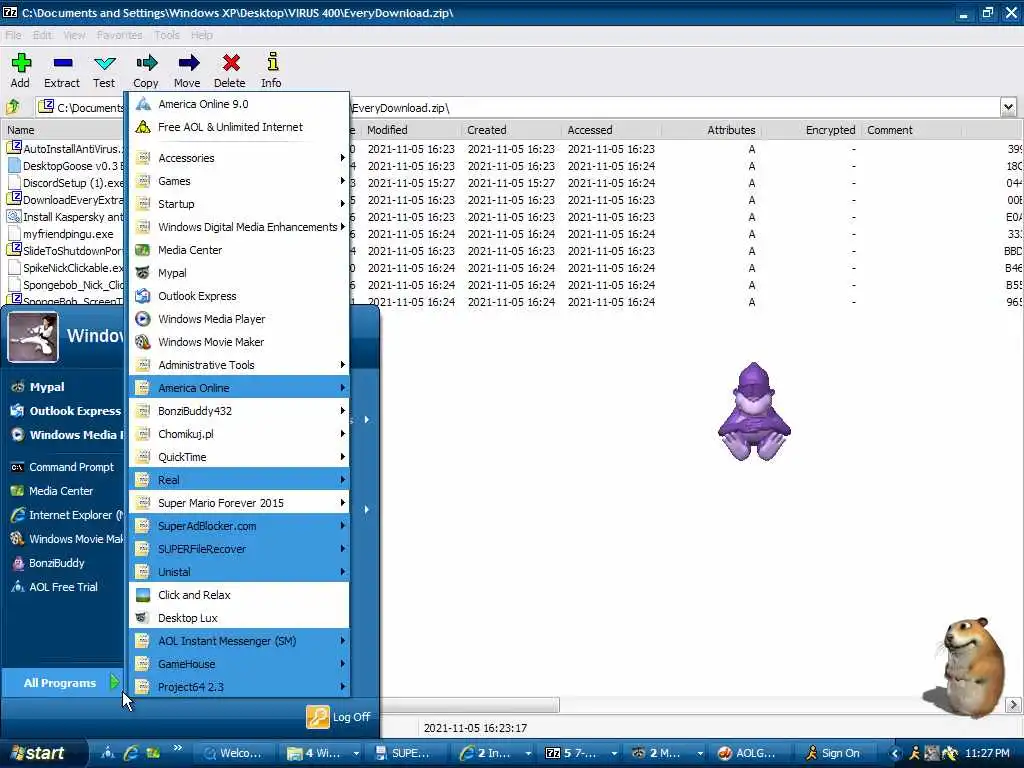Sort file list by Modified column

(x=411, y=130)
